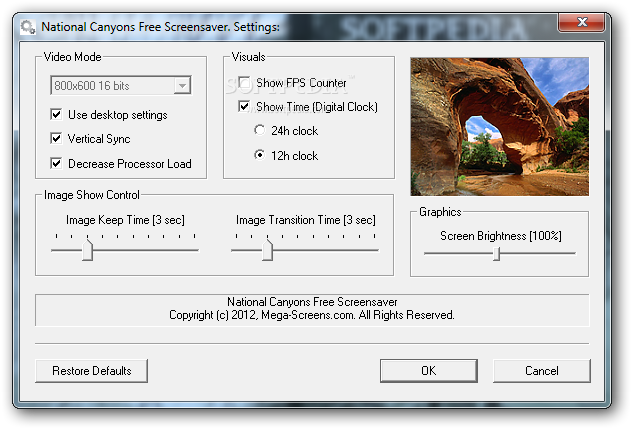The height and width of the screenshot is (429, 632).
Task: Click Restore Defaults button
Action: point(91,371)
